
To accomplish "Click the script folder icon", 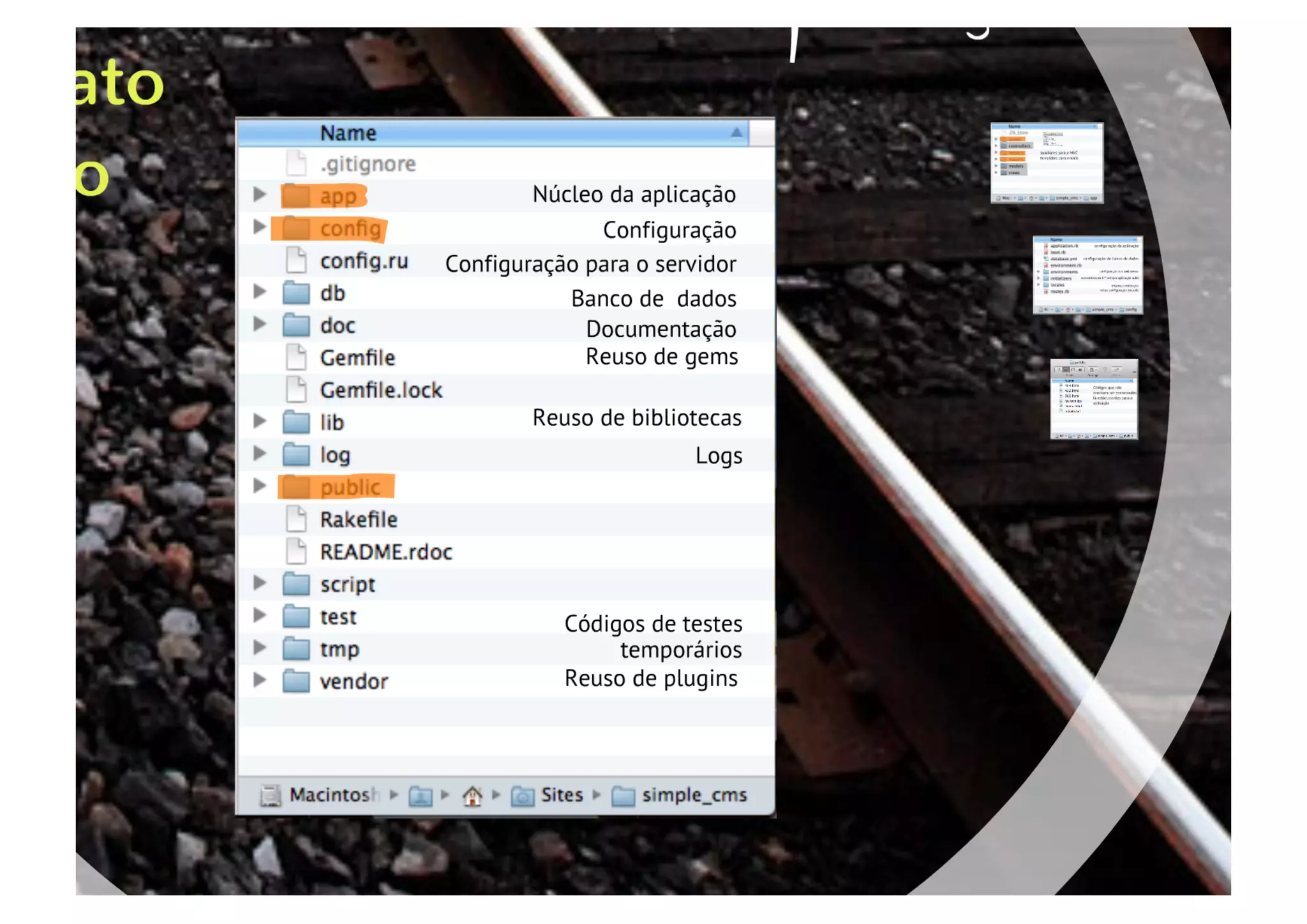I will [296, 584].
